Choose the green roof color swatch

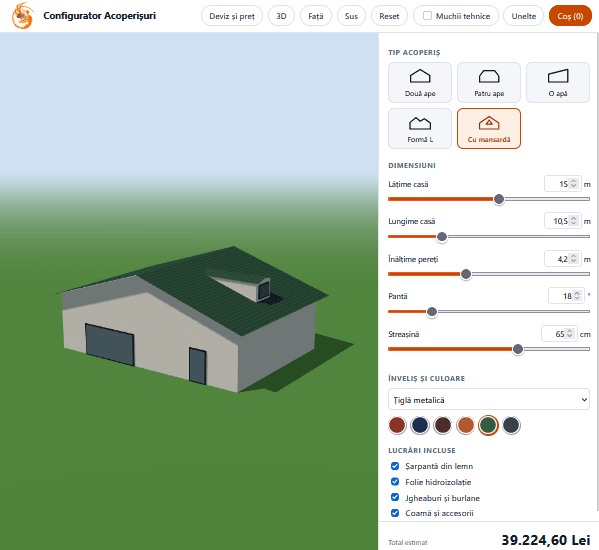(x=488, y=425)
